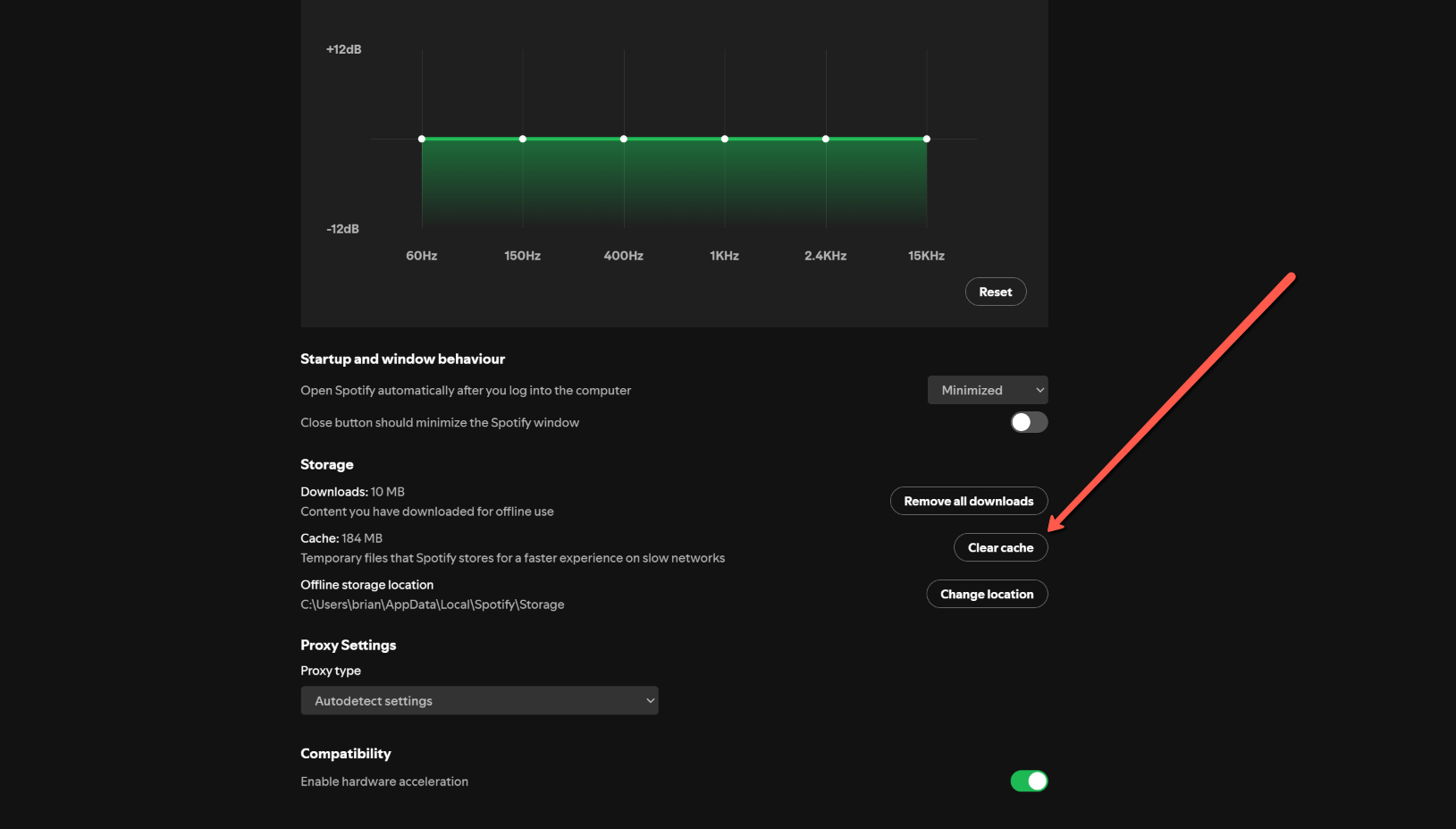Select the 2.4KHz equalizer control point
The height and width of the screenshot is (829, 1456).
[x=826, y=139]
